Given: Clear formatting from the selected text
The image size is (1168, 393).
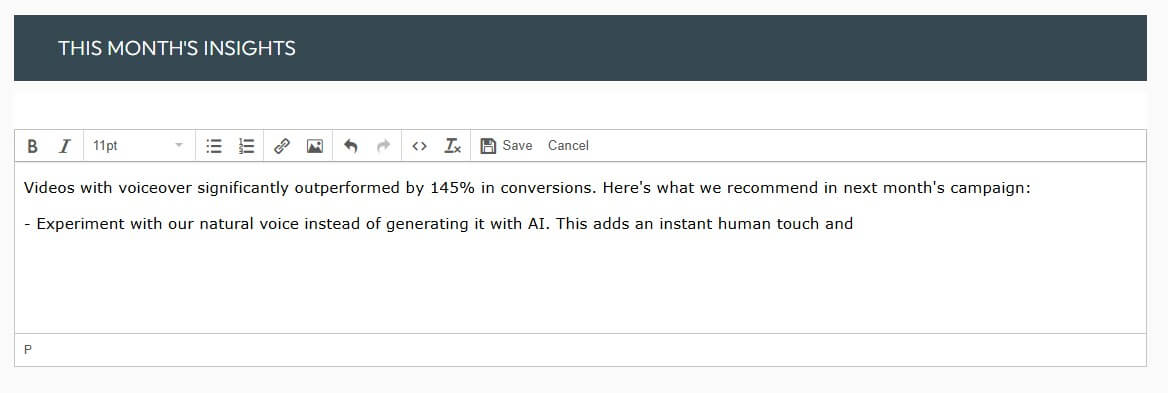Looking at the screenshot, I should tap(452, 146).
